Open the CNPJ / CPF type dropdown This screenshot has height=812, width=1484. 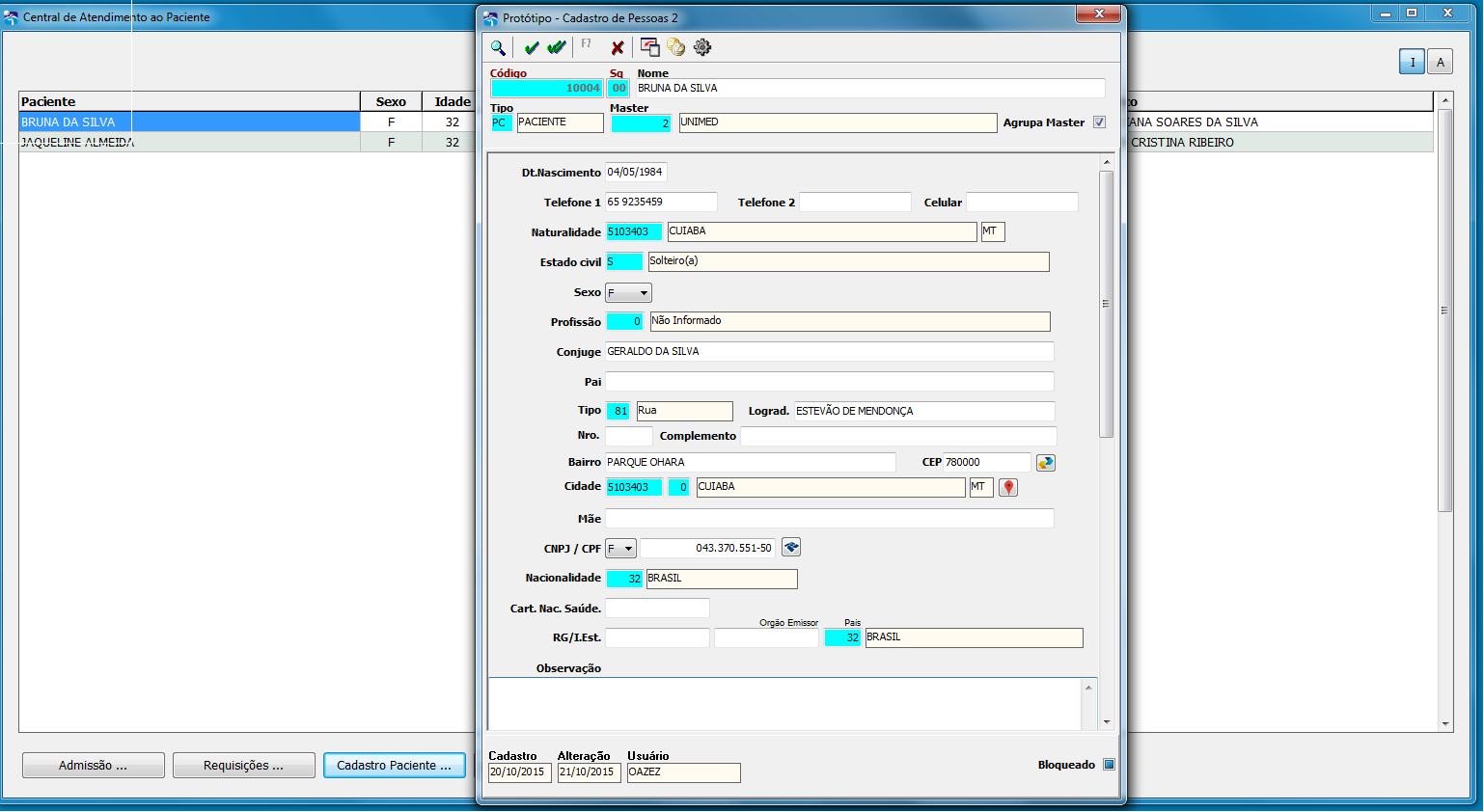tap(620, 549)
